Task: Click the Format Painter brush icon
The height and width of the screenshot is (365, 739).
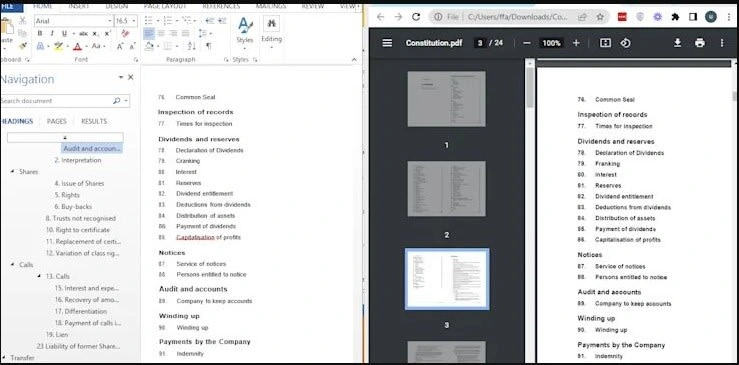Action: click(x=23, y=46)
